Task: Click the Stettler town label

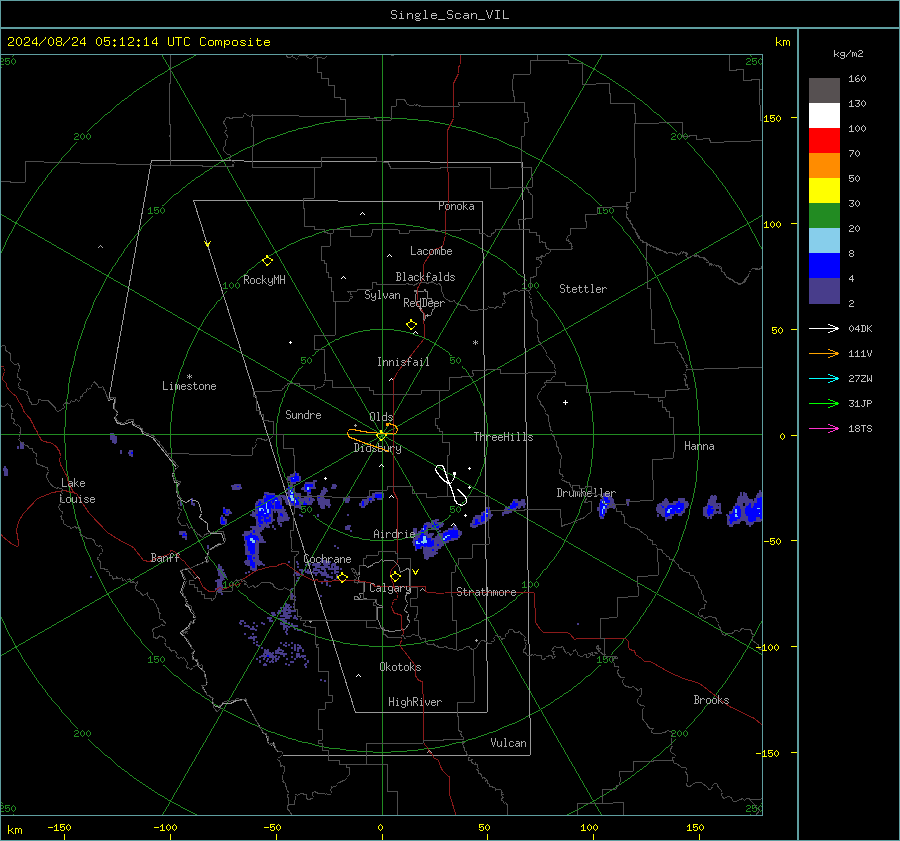Action: click(583, 289)
